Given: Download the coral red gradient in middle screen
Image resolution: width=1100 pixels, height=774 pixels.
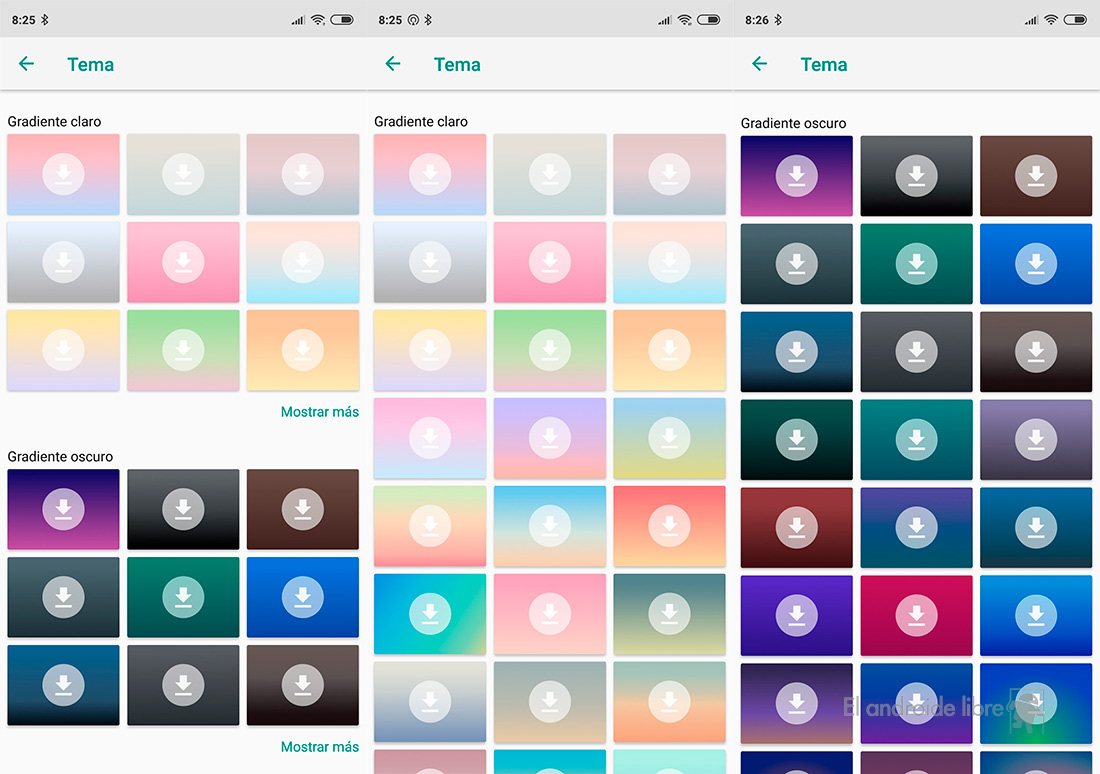Looking at the screenshot, I should click(669, 526).
